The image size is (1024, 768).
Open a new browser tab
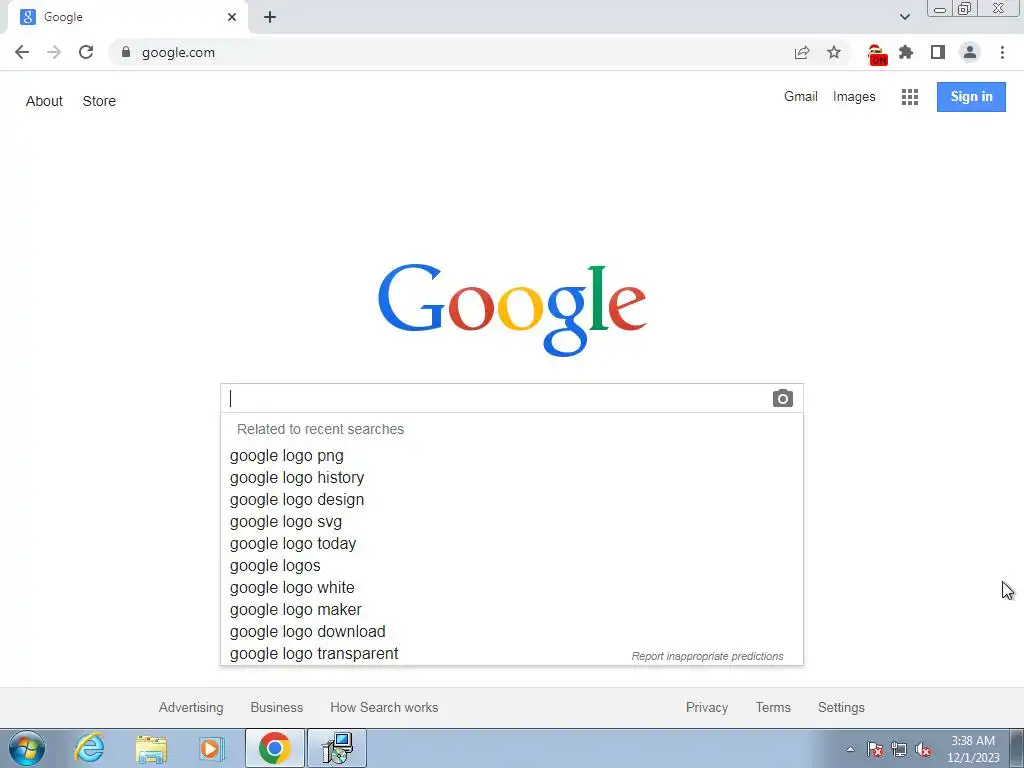[x=270, y=17]
